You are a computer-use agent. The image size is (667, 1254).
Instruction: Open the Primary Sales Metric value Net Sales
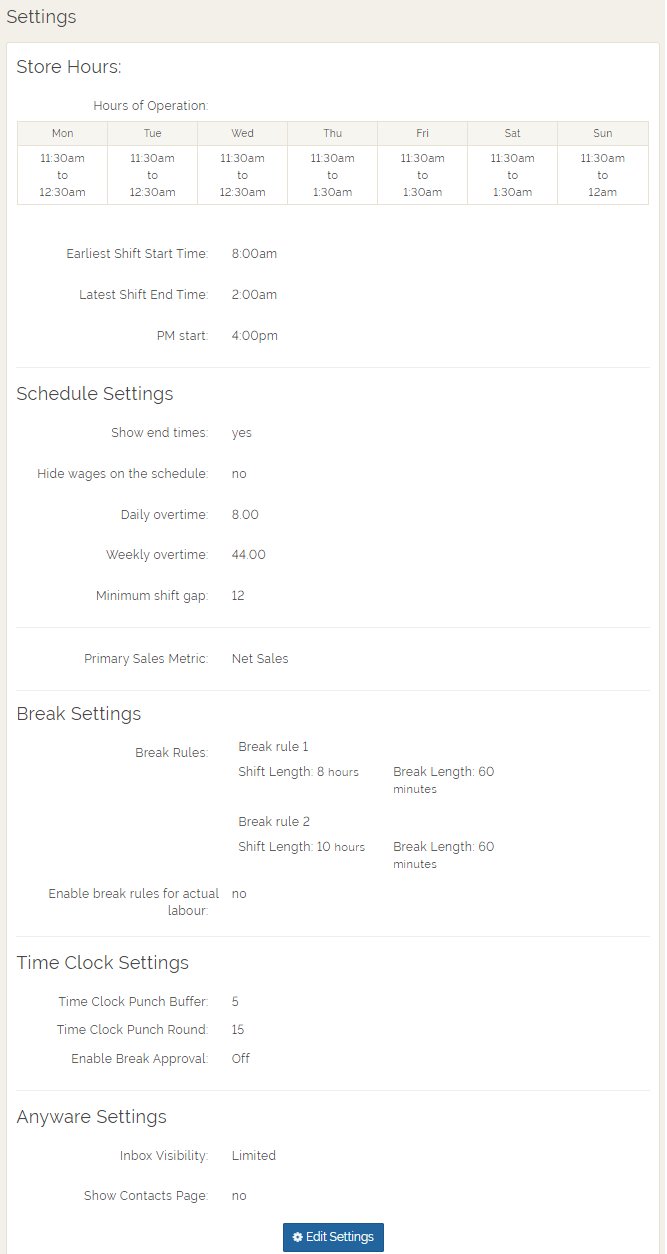tap(262, 658)
